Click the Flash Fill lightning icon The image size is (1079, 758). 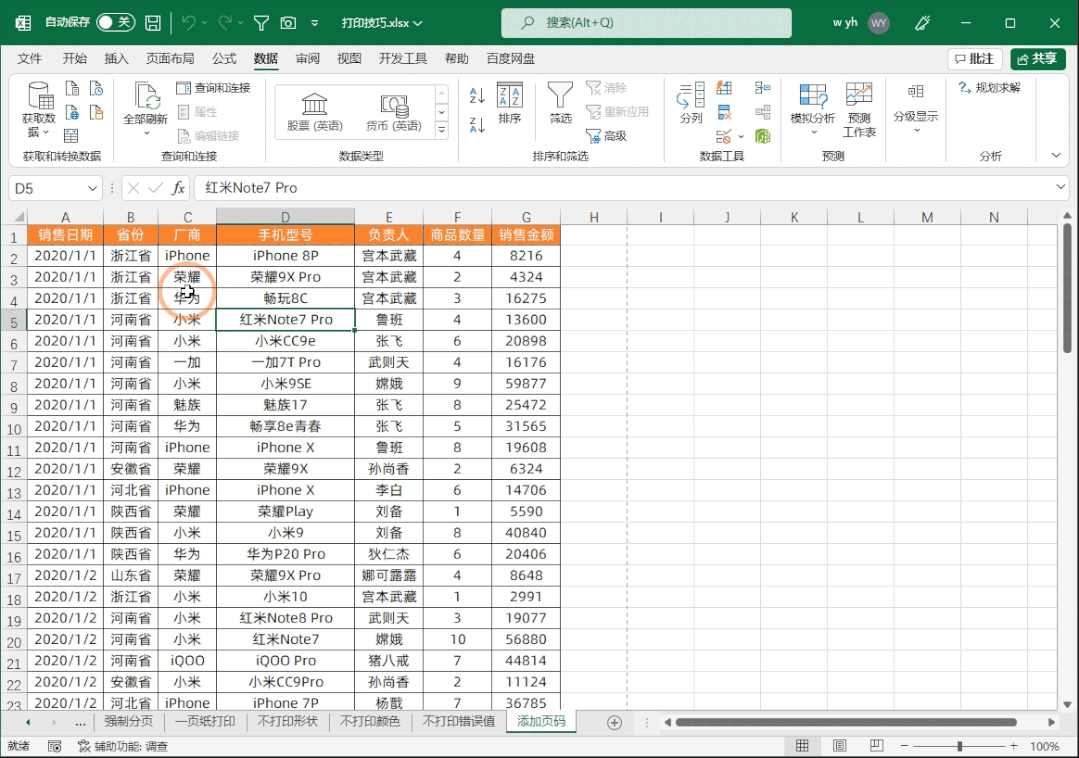(x=724, y=88)
